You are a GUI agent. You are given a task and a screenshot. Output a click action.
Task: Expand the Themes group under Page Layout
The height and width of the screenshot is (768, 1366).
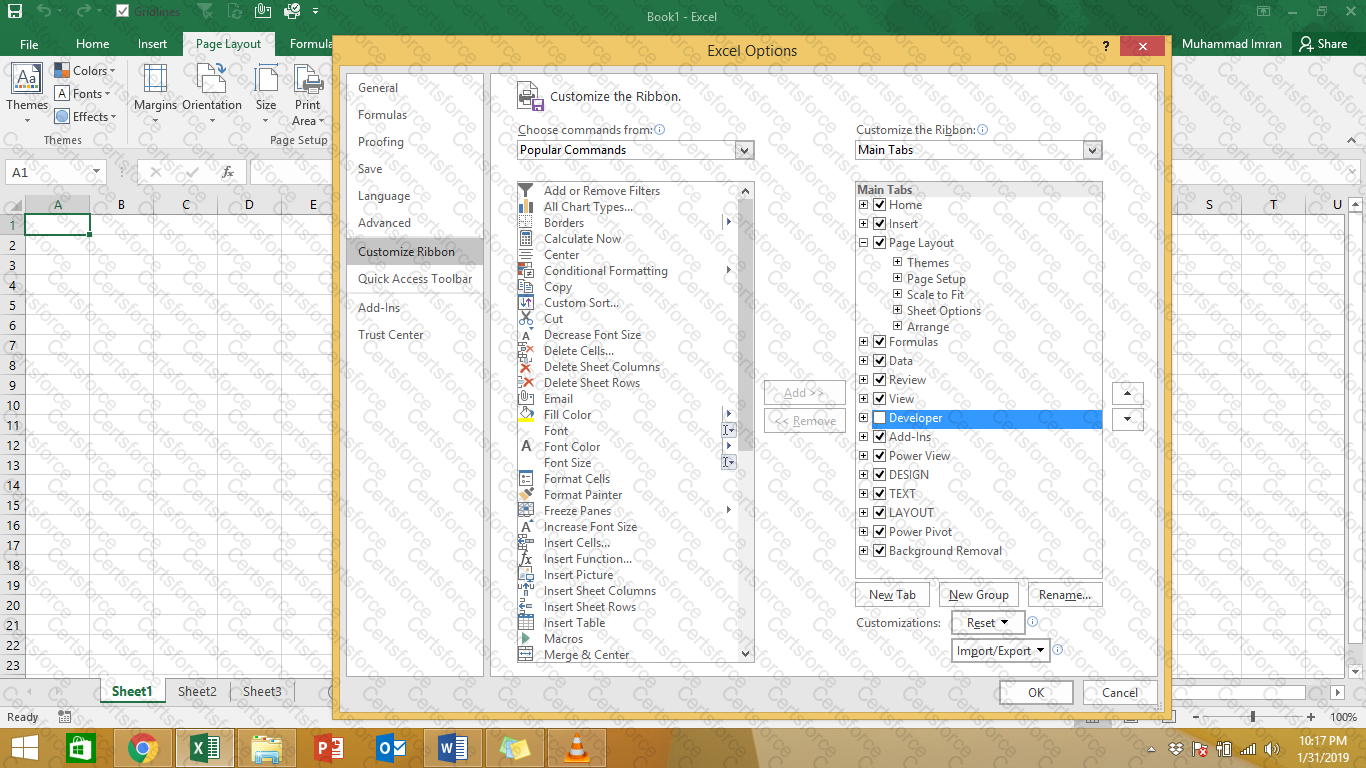click(898, 263)
